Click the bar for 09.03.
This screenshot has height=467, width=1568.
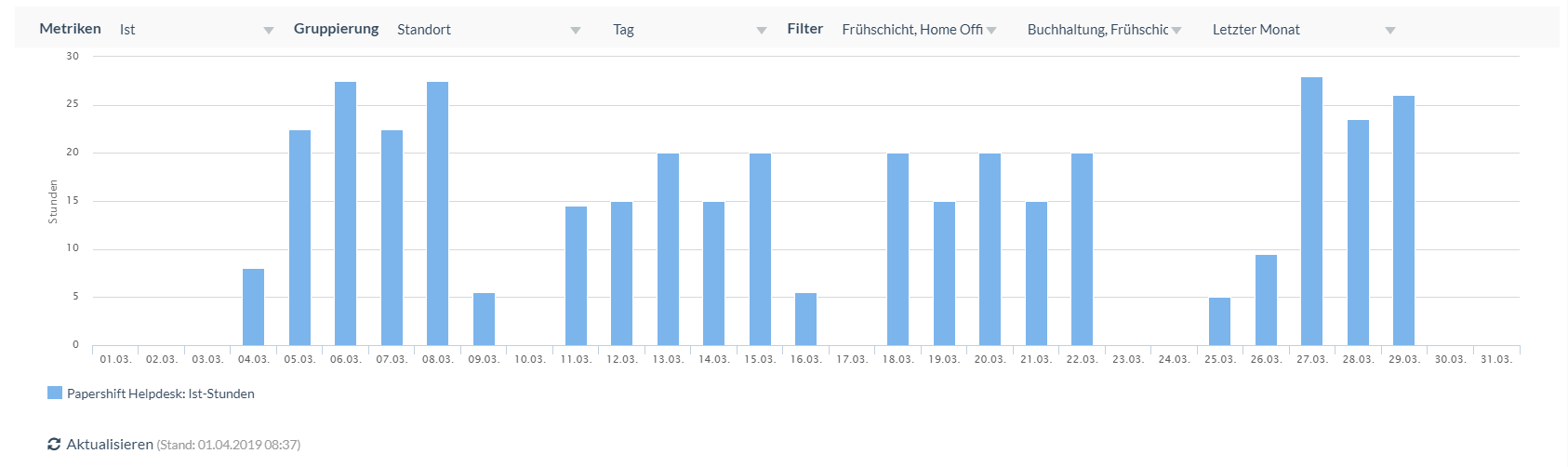[x=484, y=319]
